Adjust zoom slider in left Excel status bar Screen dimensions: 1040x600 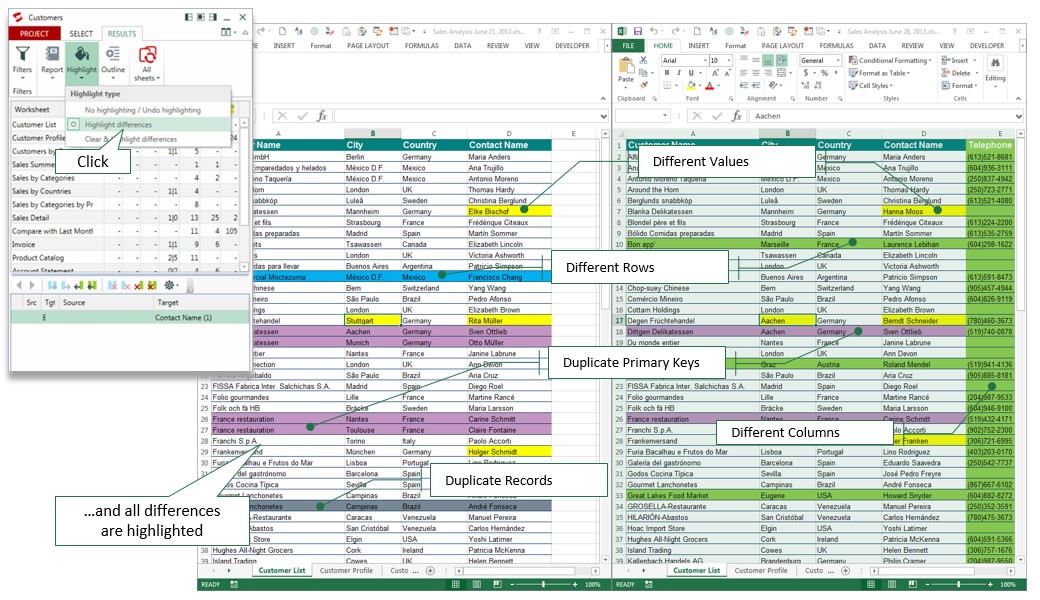pos(543,584)
